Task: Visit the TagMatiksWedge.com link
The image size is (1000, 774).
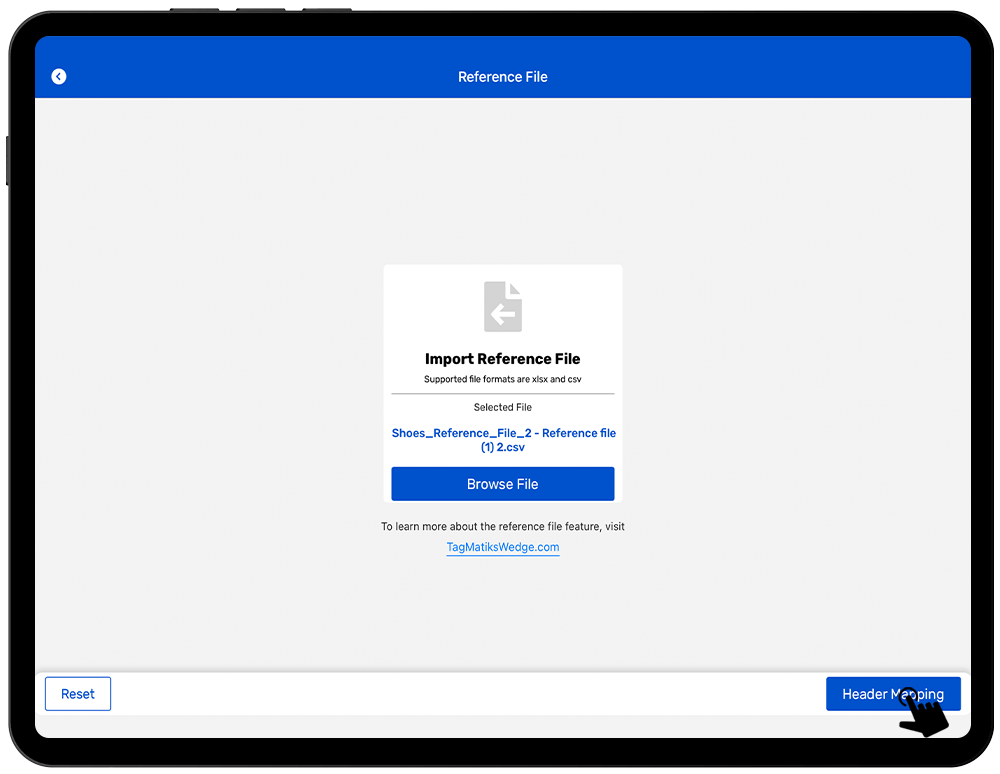Action: click(x=503, y=547)
